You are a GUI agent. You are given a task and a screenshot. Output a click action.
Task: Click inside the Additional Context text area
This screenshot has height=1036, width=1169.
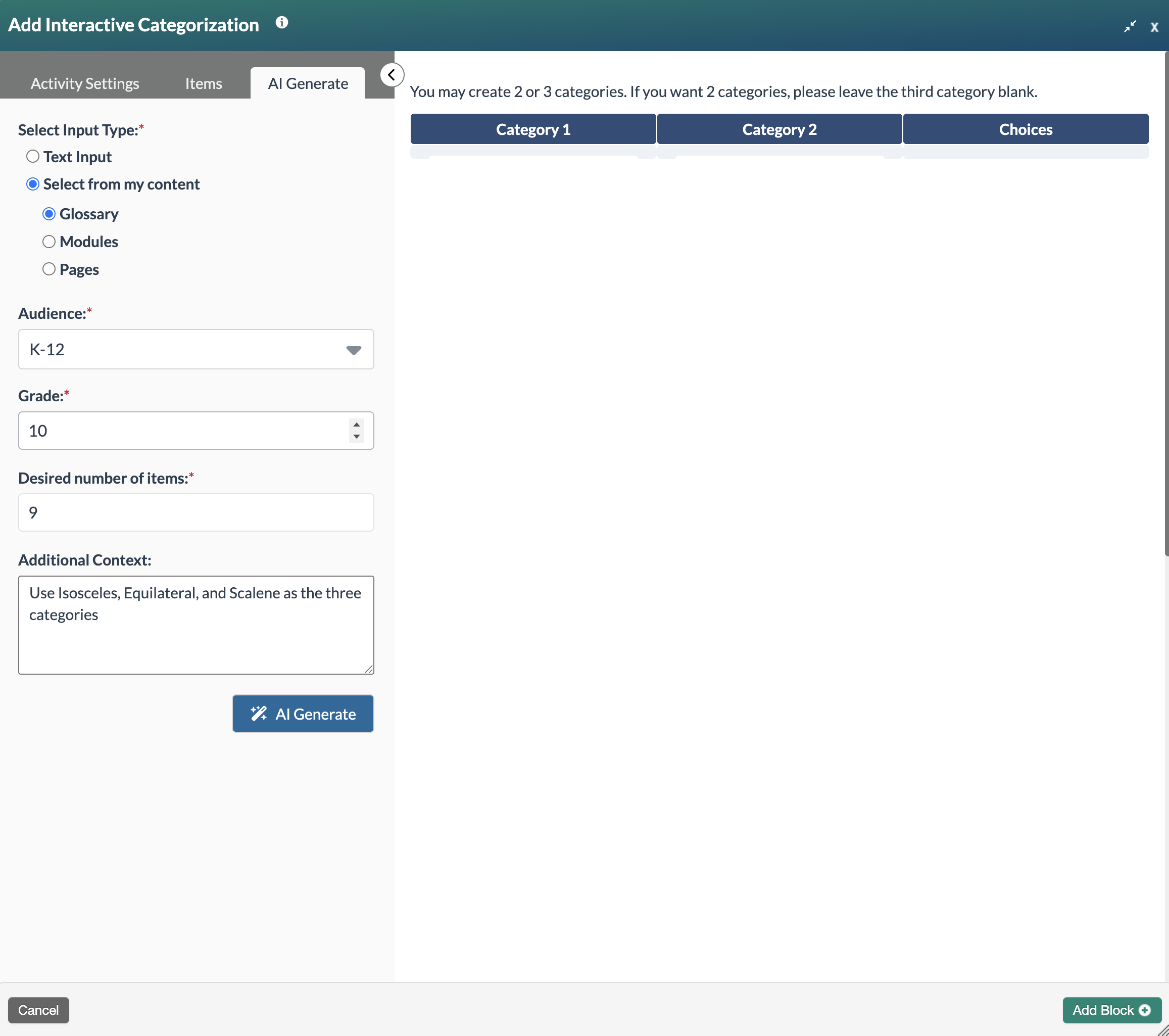coord(196,624)
